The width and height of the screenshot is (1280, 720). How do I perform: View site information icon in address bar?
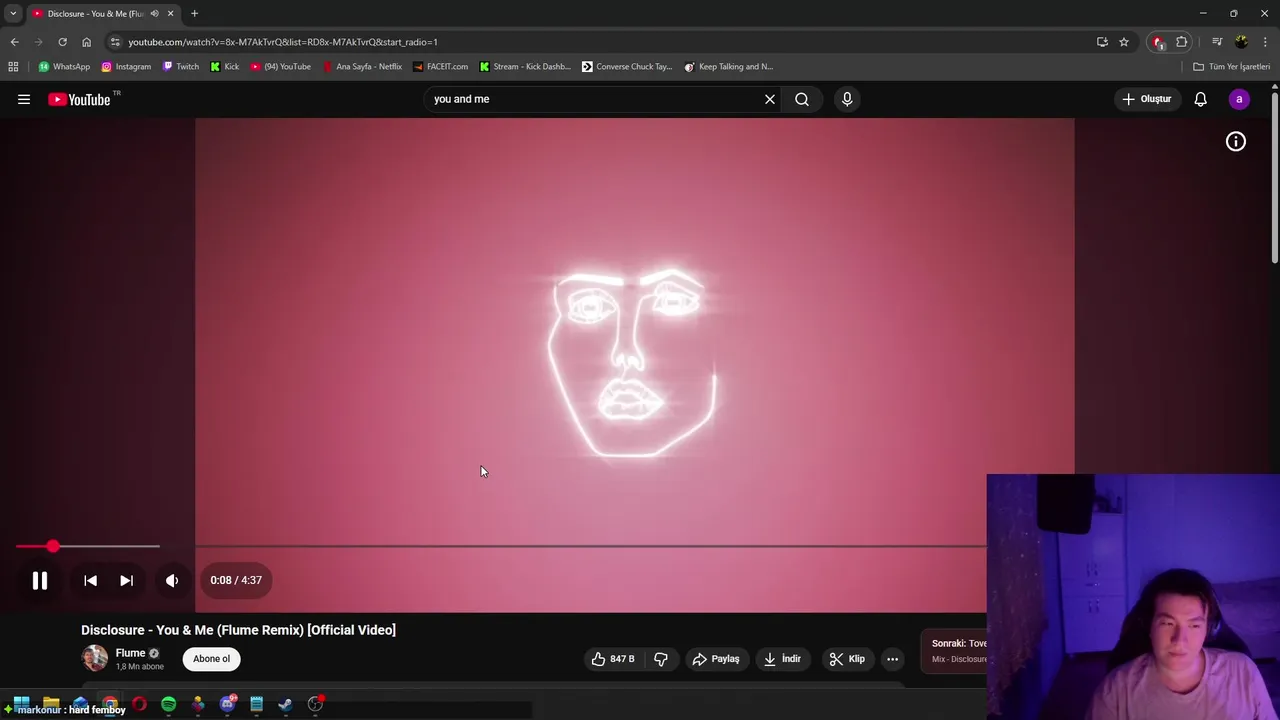(x=116, y=42)
